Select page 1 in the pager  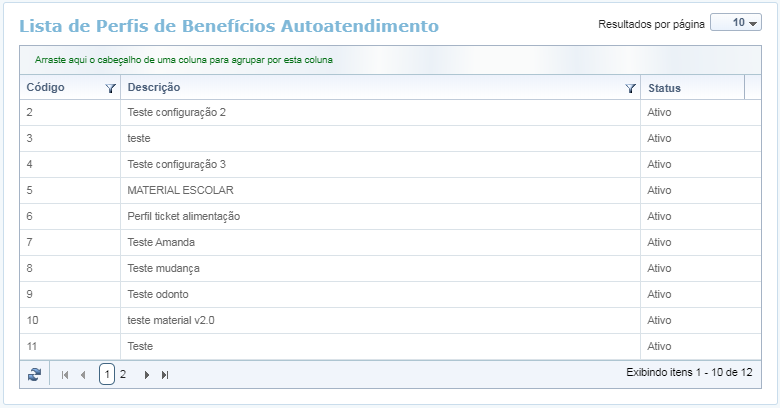coord(107,374)
